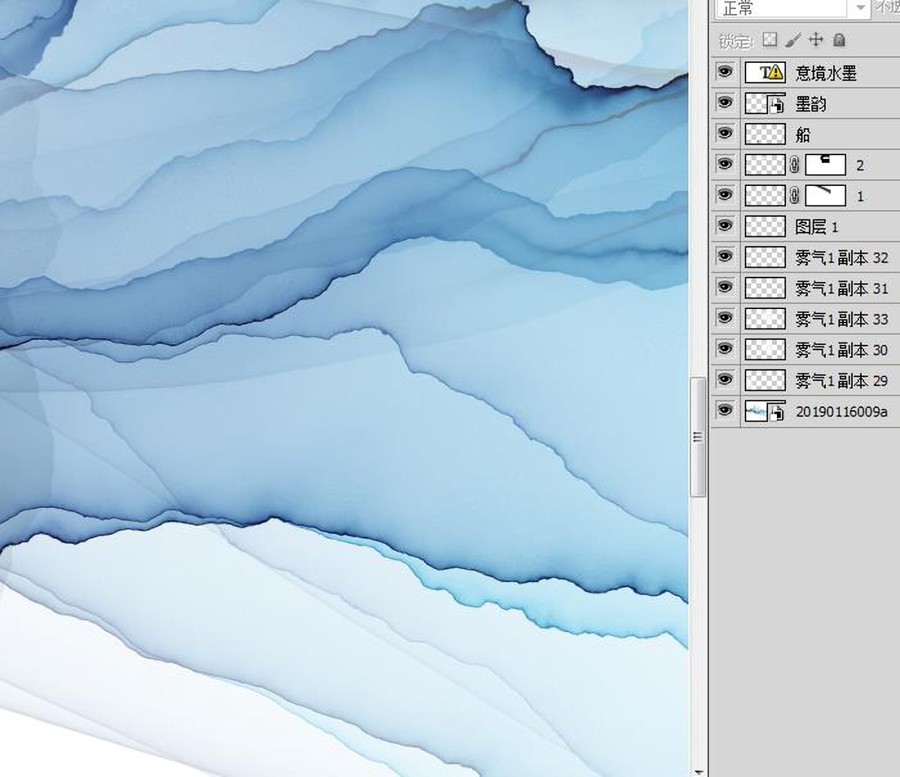The height and width of the screenshot is (777, 900).
Task: Open the blend mode dropdown showing 正常
Action: point(792,9)
